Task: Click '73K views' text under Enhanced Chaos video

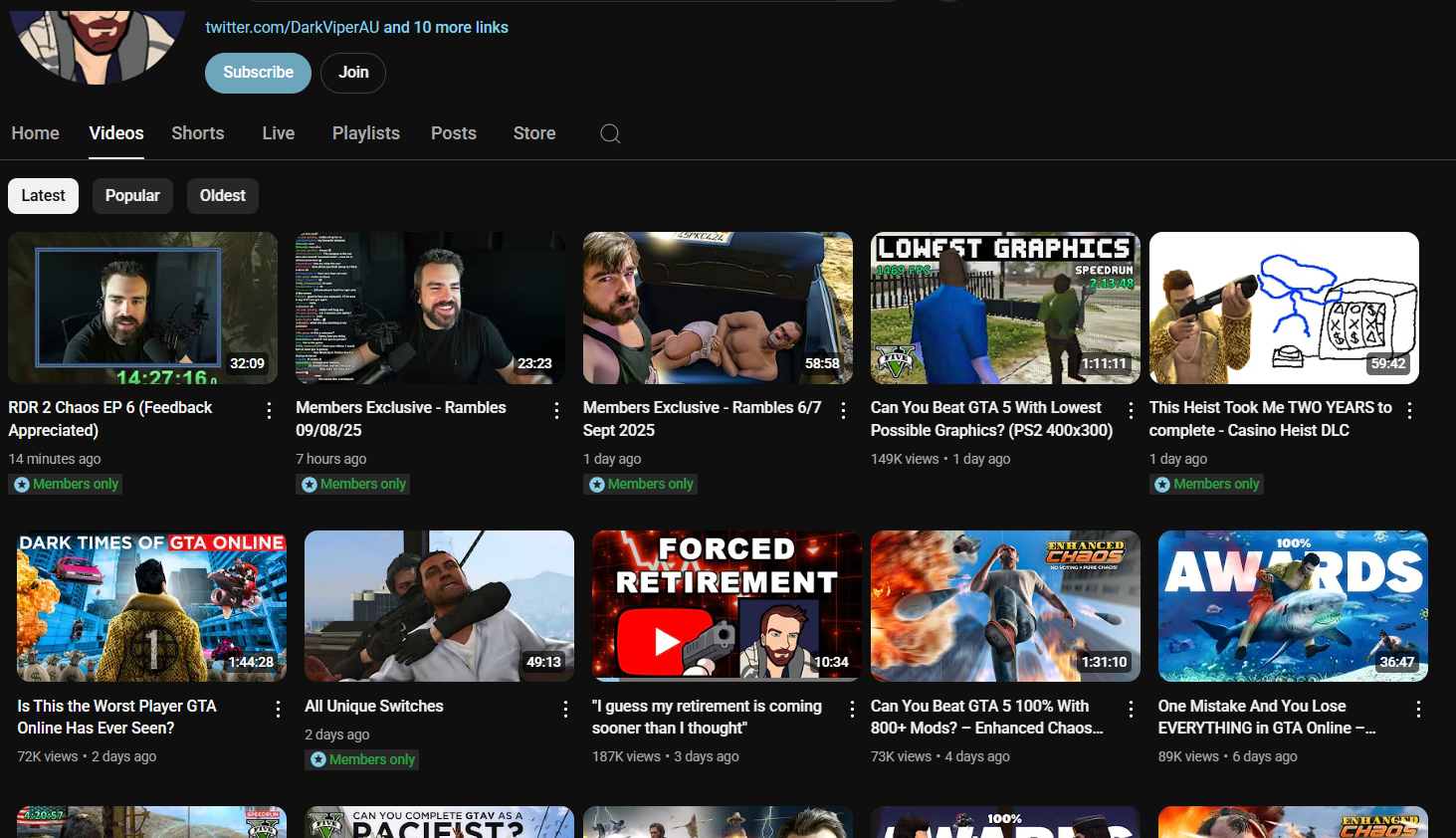Action: pos(901,756)
